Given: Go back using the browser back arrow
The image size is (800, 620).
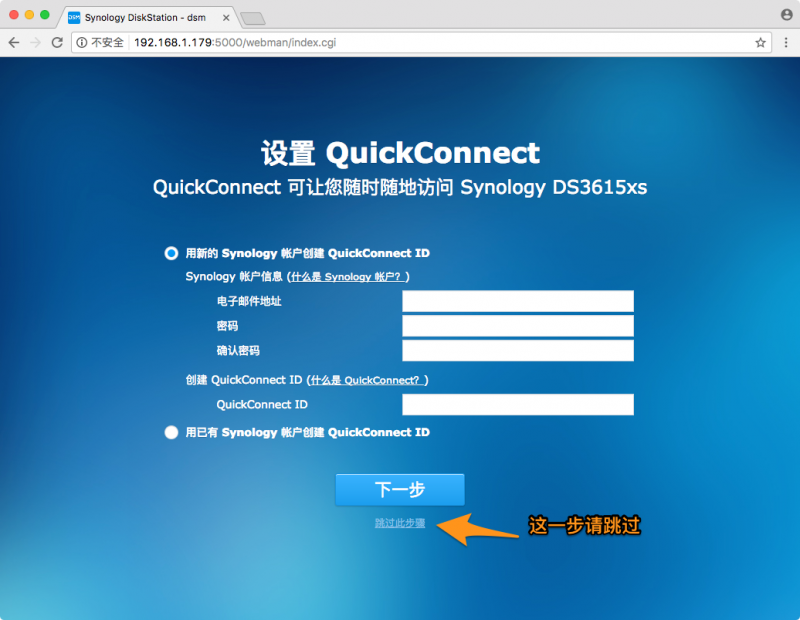Looking at the screenshot, I should pos(14,42).
